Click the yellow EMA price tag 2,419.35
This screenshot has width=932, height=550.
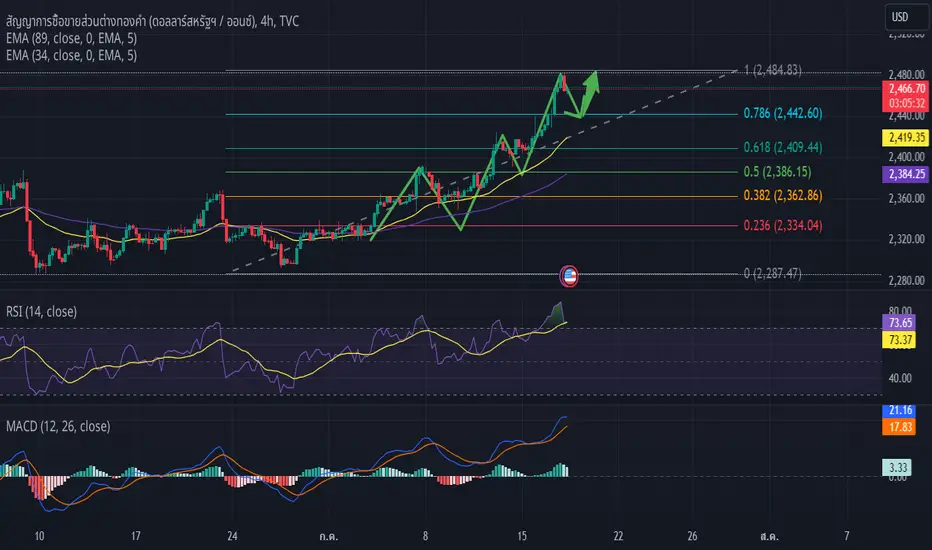point(906,138)
